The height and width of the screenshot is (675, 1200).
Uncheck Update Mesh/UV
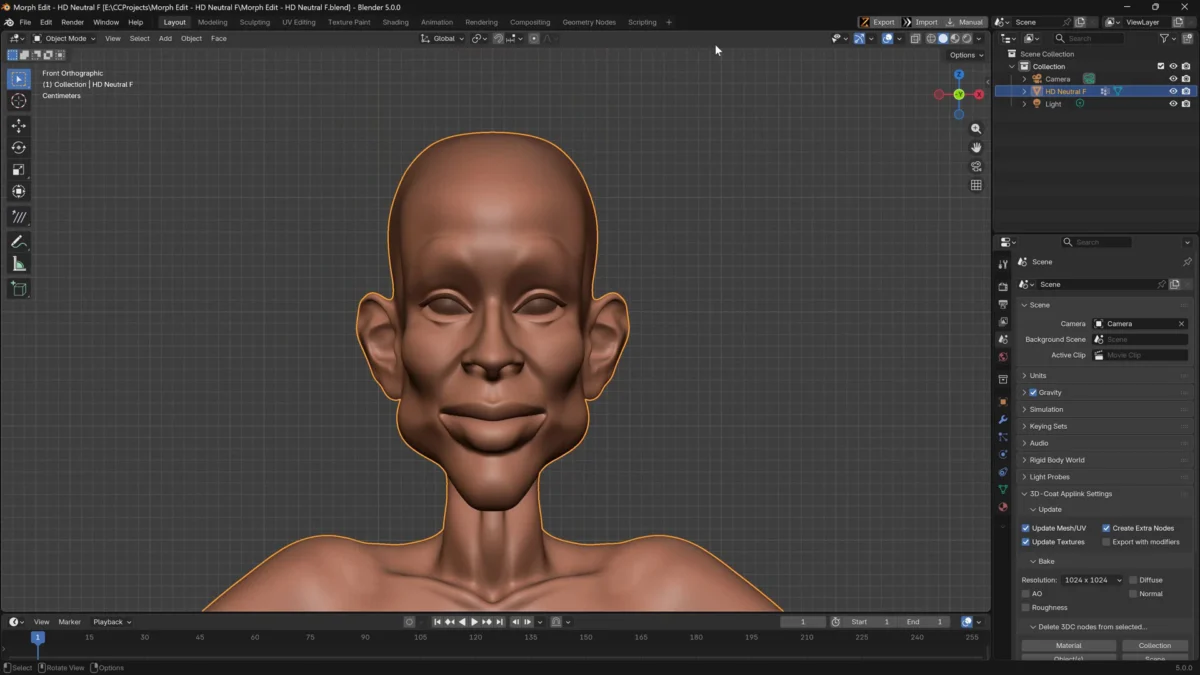pos(1025,528)
